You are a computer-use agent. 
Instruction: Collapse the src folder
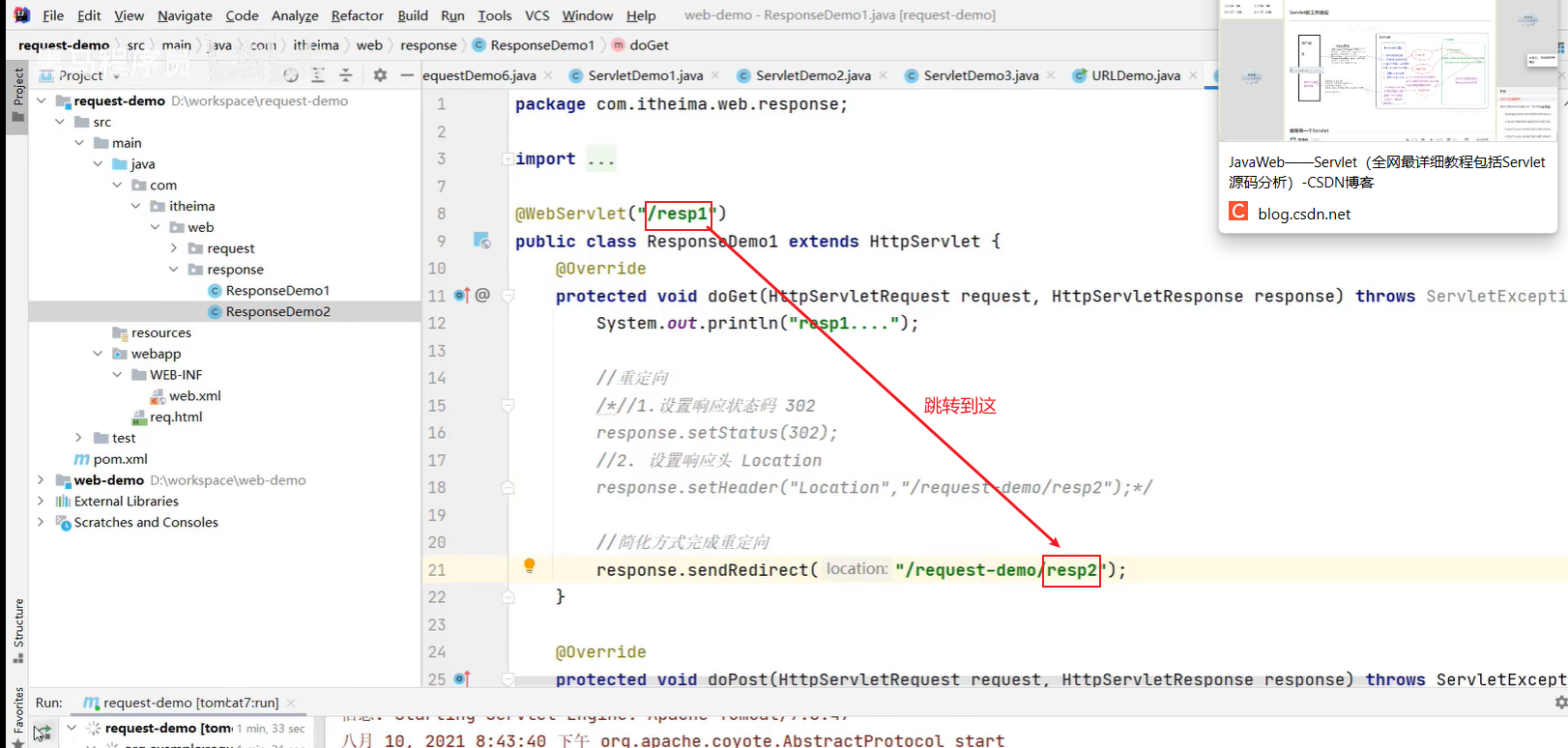(60, 122)
